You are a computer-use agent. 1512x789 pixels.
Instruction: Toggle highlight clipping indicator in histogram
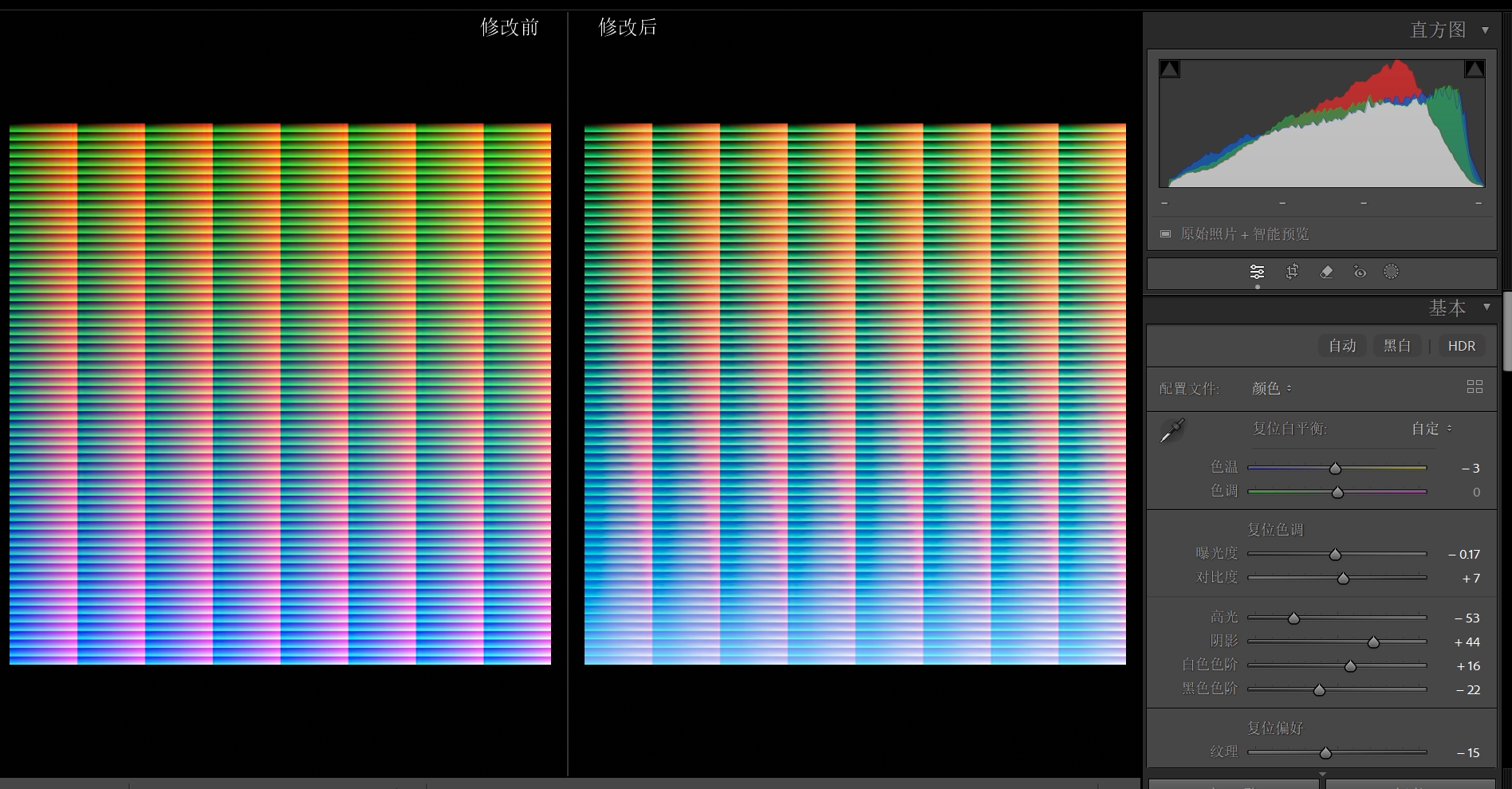tap(1474, 69)
